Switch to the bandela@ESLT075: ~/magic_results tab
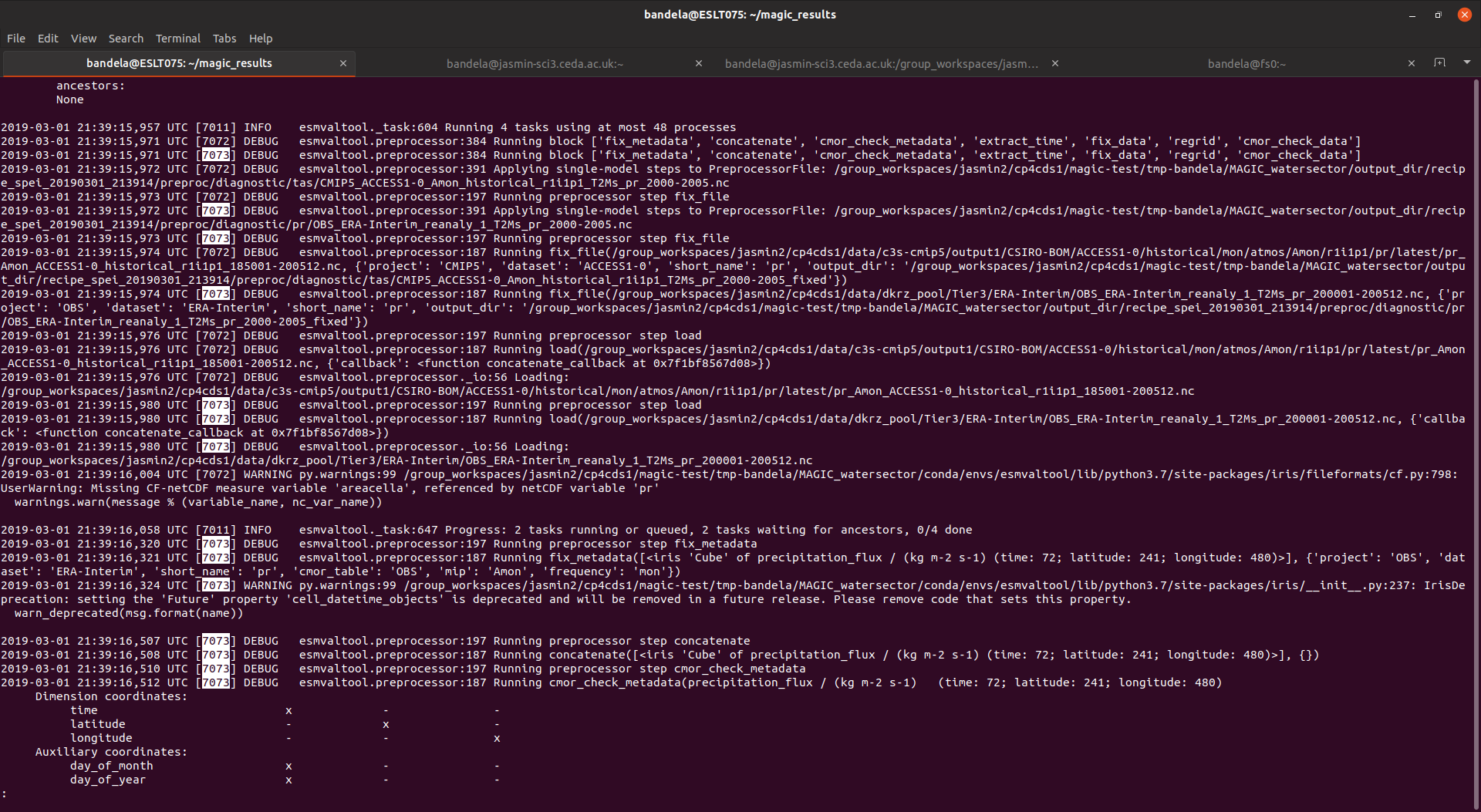 coord(179,63)
